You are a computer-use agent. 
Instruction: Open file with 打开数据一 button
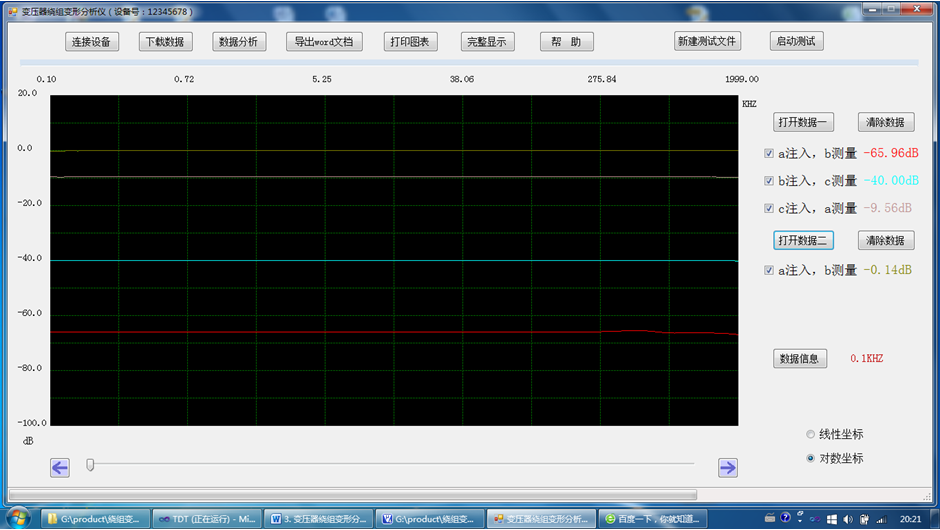click(x=805, y=122)
